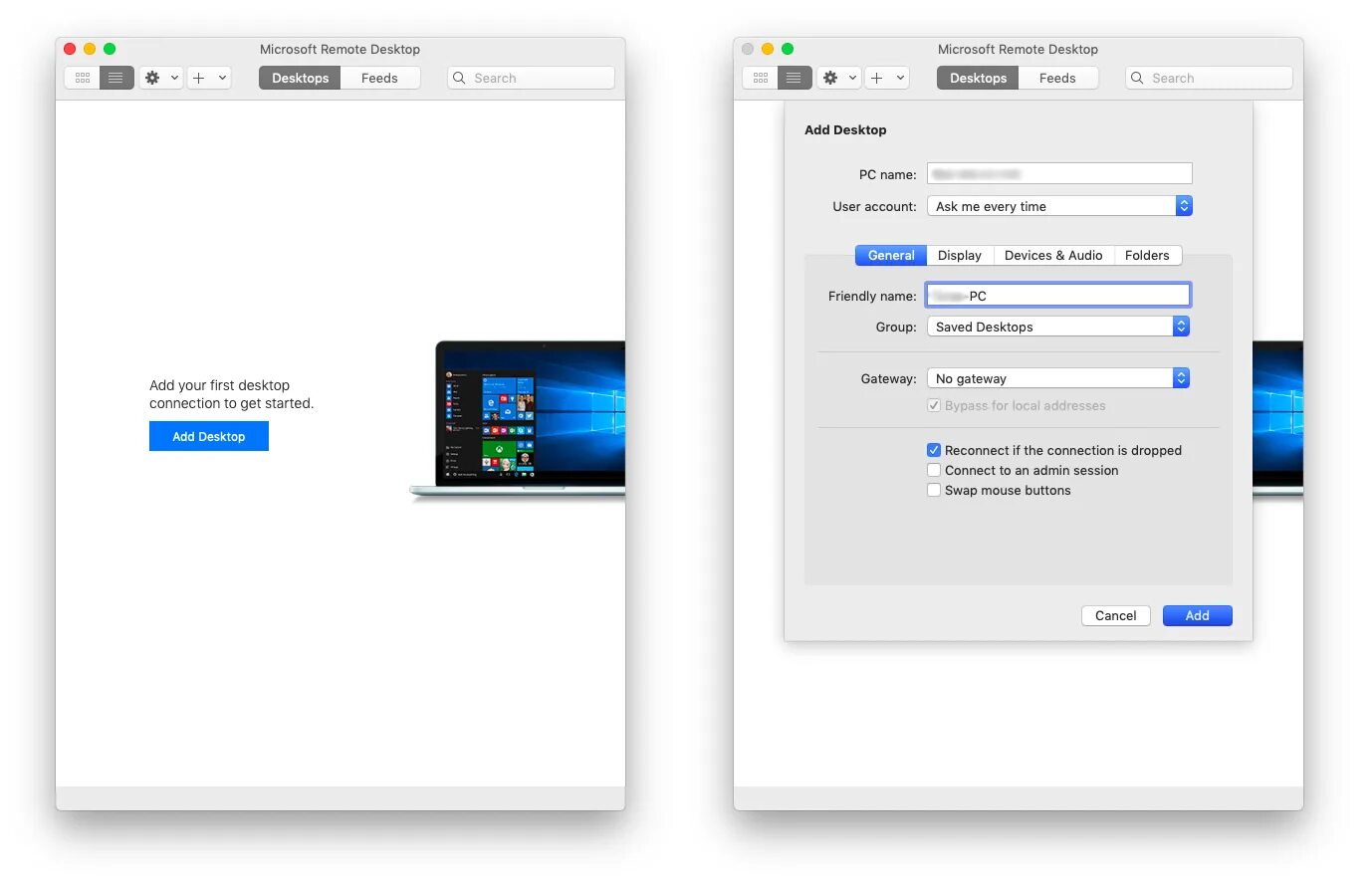The width and height of the screenshot is (1372, 884).
Task: Click the Add button in dialog
Action: coord(1197,615)
